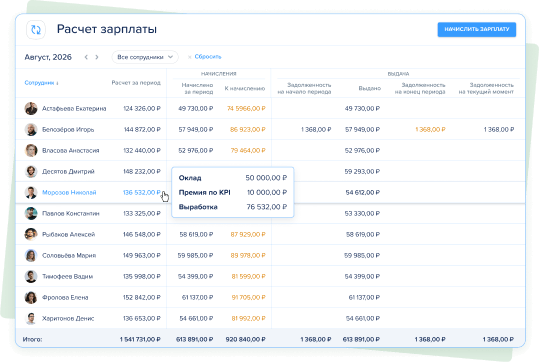Click 52 976,00 ₽ accrued for Власова
The height and width of the screenshot is (362, 540).
coord(196,151)
